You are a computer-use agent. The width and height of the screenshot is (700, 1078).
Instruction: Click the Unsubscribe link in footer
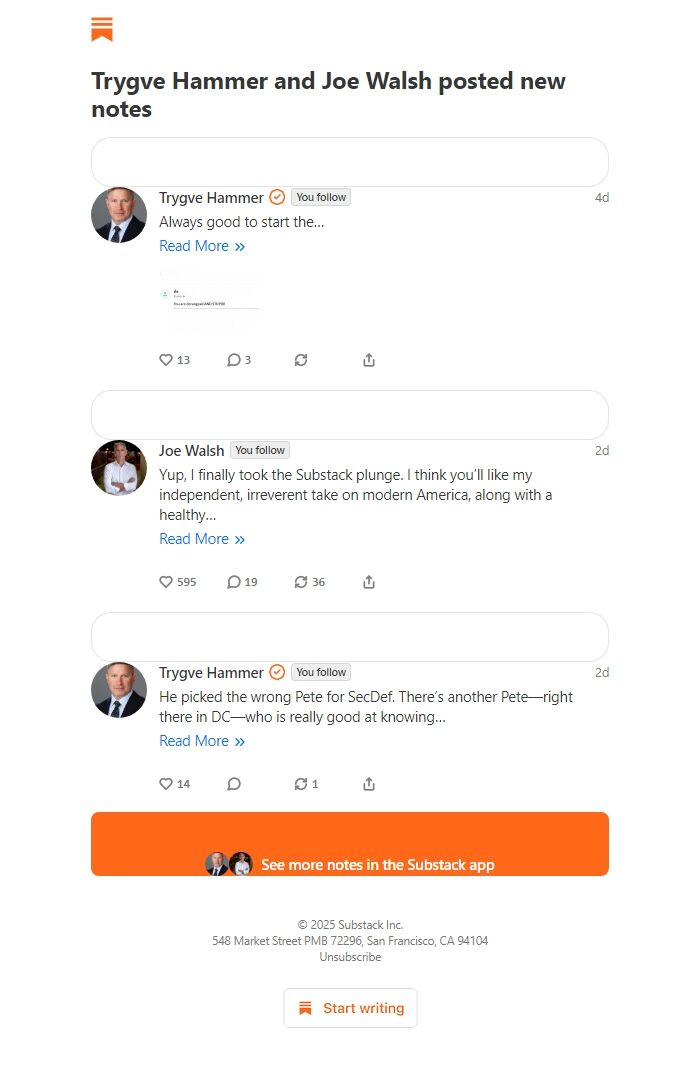tap(350, 957)
